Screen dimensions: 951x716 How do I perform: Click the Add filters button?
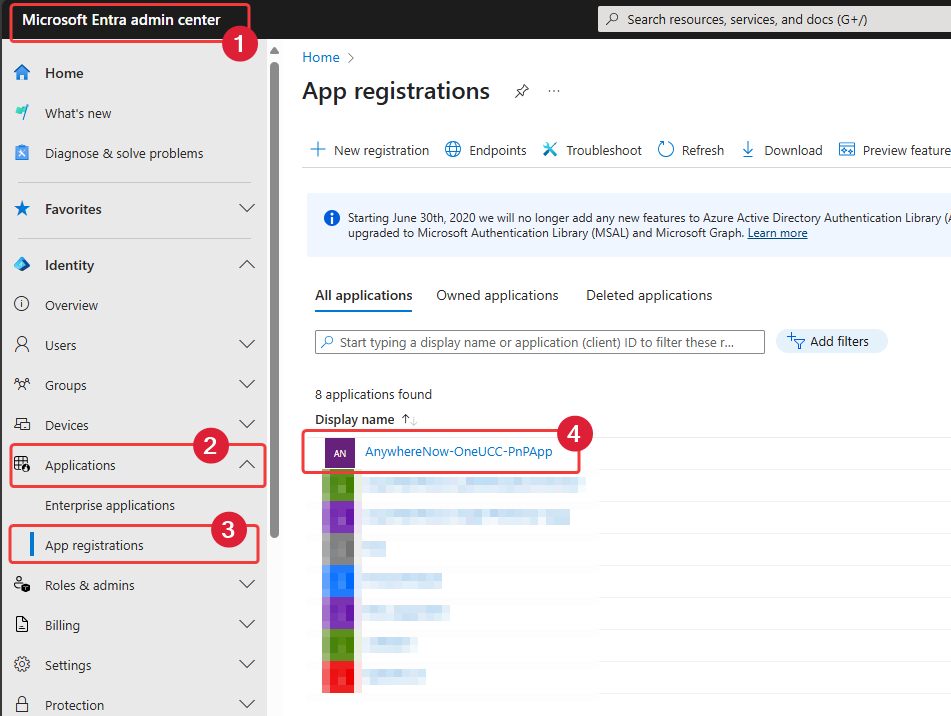click(832, 341)
